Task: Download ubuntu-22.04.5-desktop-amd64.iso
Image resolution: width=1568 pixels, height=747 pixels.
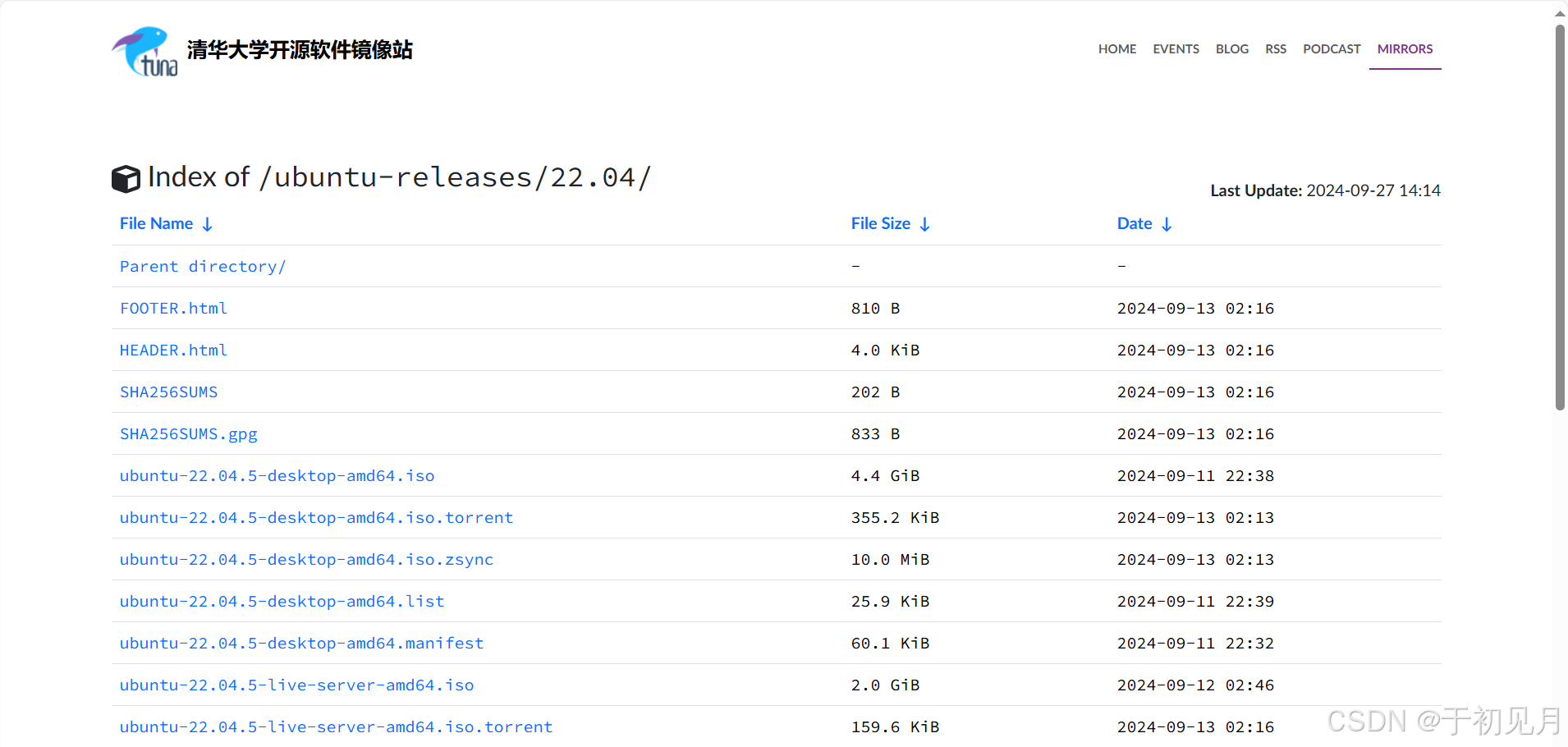Action: tap(277, 475)
